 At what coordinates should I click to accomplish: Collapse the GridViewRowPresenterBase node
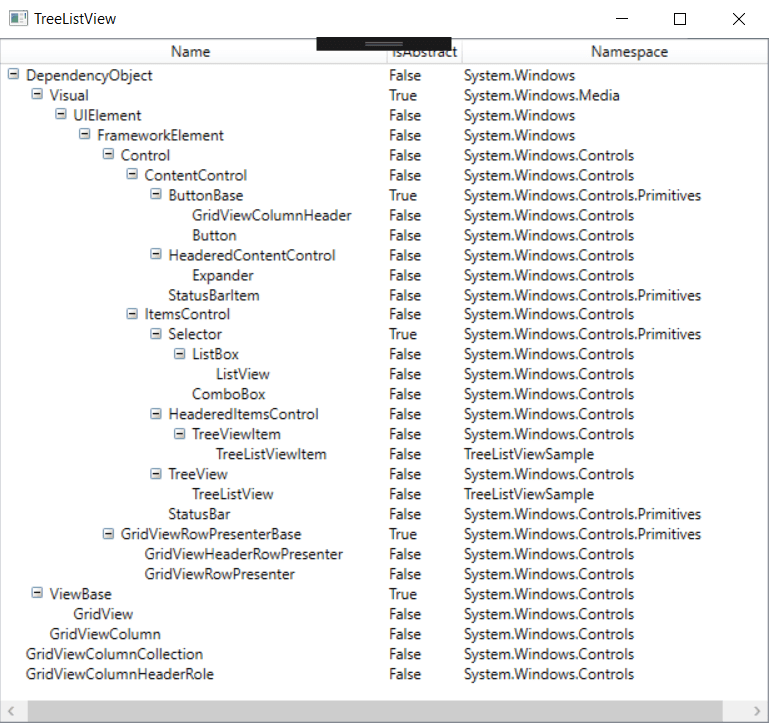[x=108, y=534]
